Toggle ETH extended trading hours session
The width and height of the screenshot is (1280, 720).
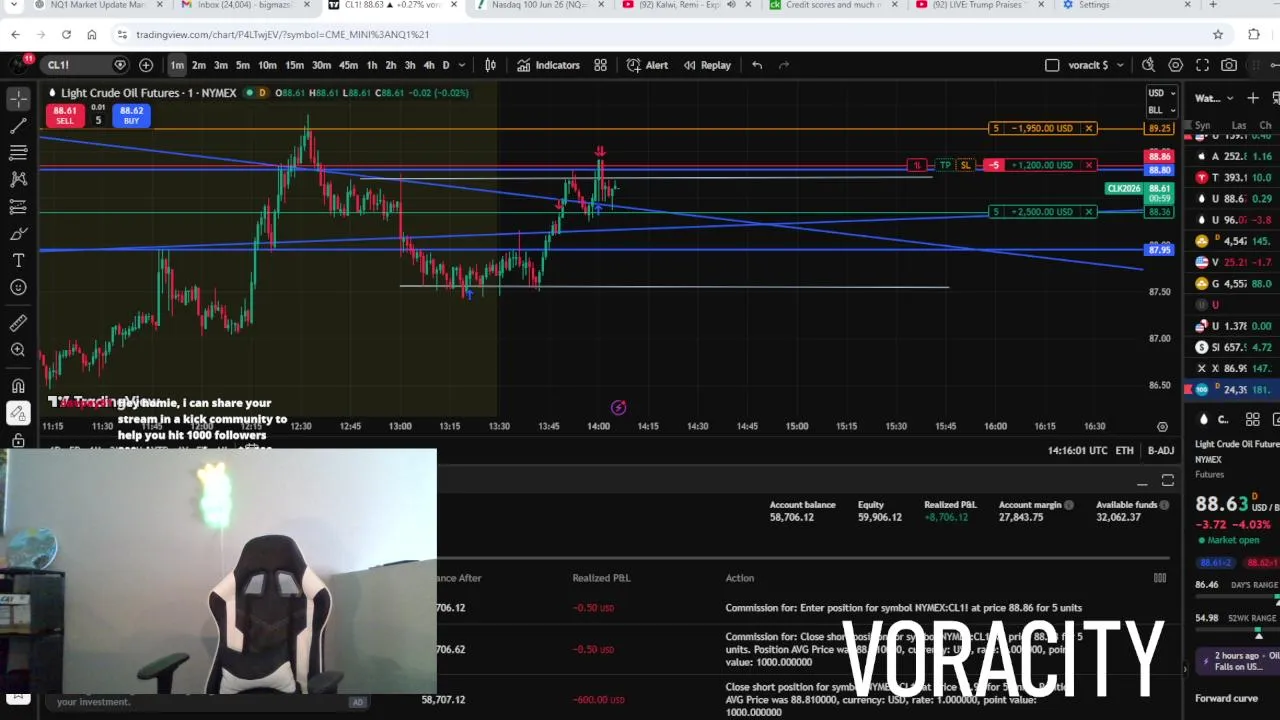[x=1124, y=451]
